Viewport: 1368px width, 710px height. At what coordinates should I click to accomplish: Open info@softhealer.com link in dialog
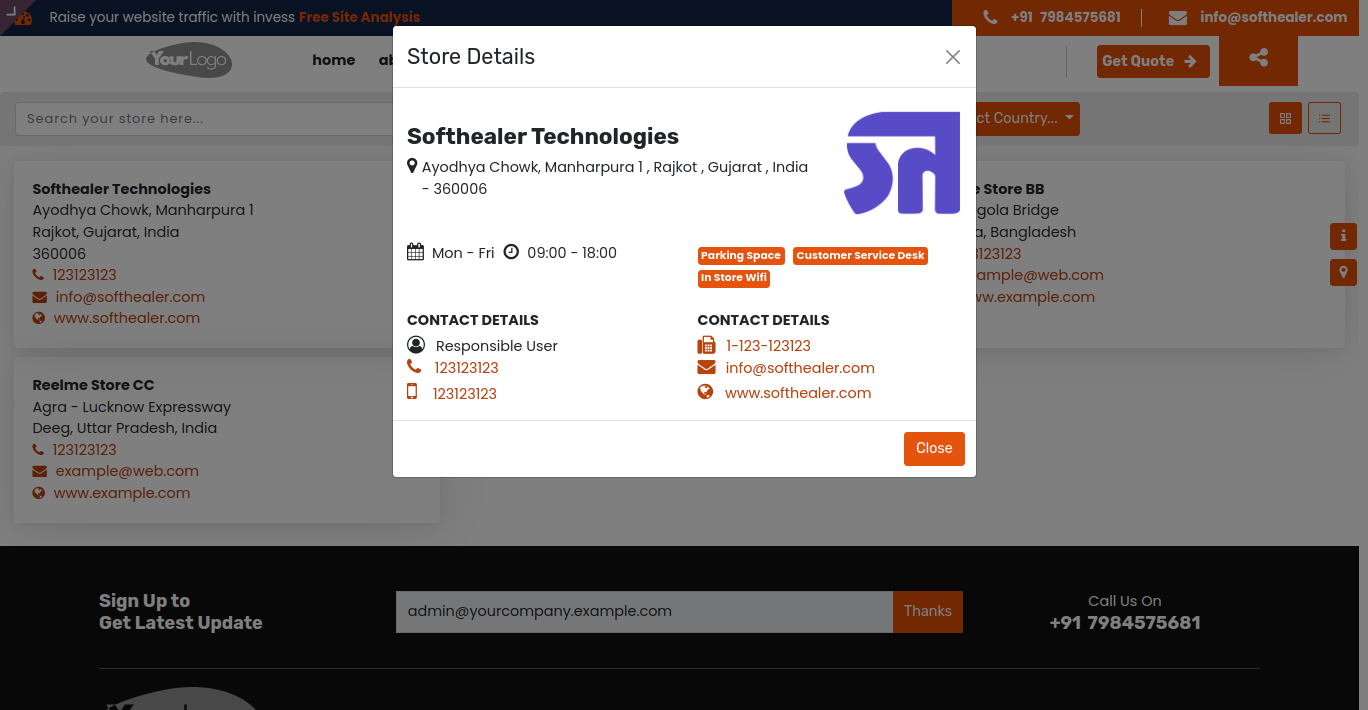click(x=800, y=368)
